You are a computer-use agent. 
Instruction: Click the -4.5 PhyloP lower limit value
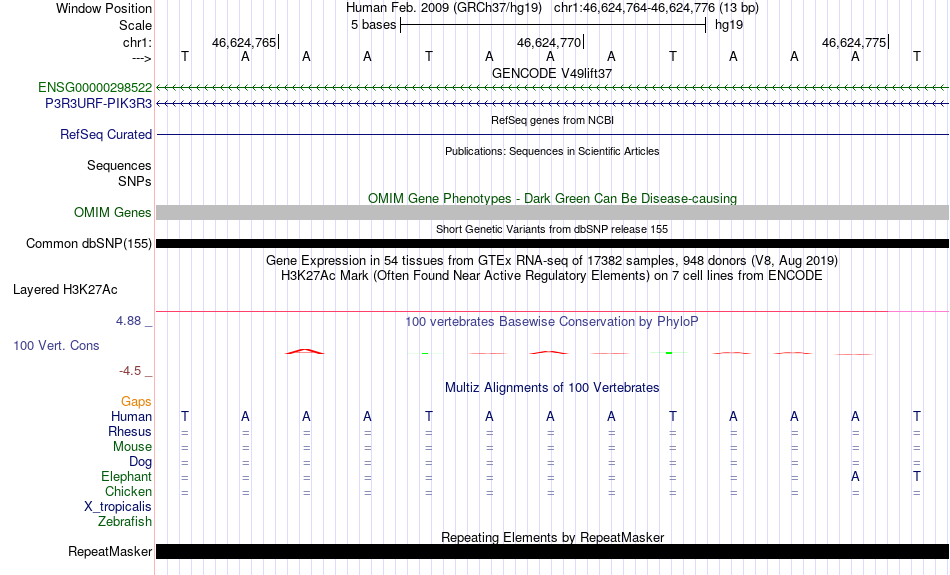pyautogui.click(x=130, y=371)
